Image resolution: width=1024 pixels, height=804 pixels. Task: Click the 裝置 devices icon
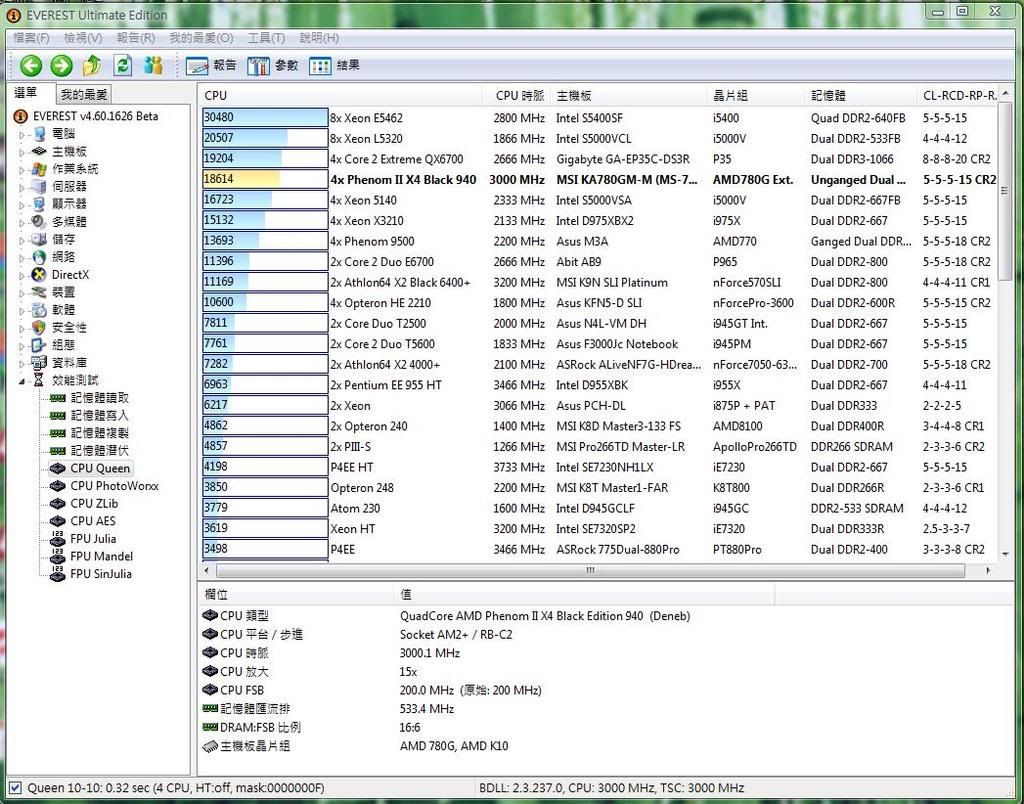pyautogui.click(x=39, y=293)
